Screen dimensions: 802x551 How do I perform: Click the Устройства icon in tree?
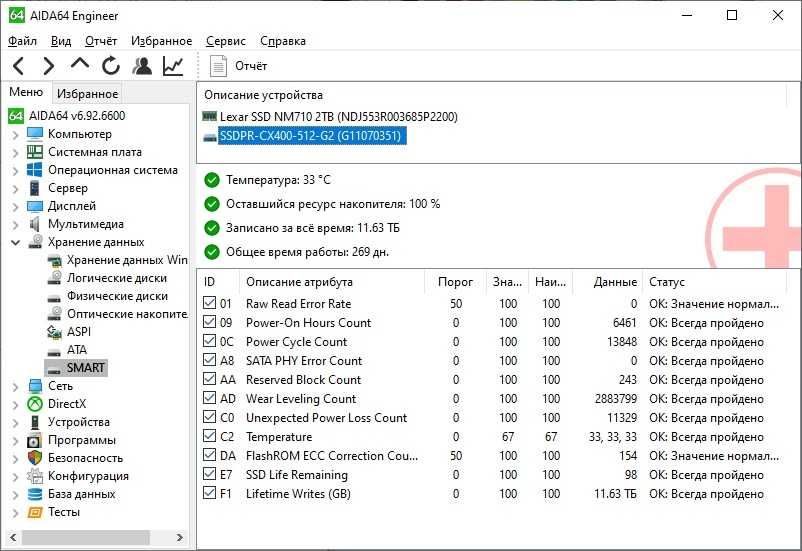35,422
